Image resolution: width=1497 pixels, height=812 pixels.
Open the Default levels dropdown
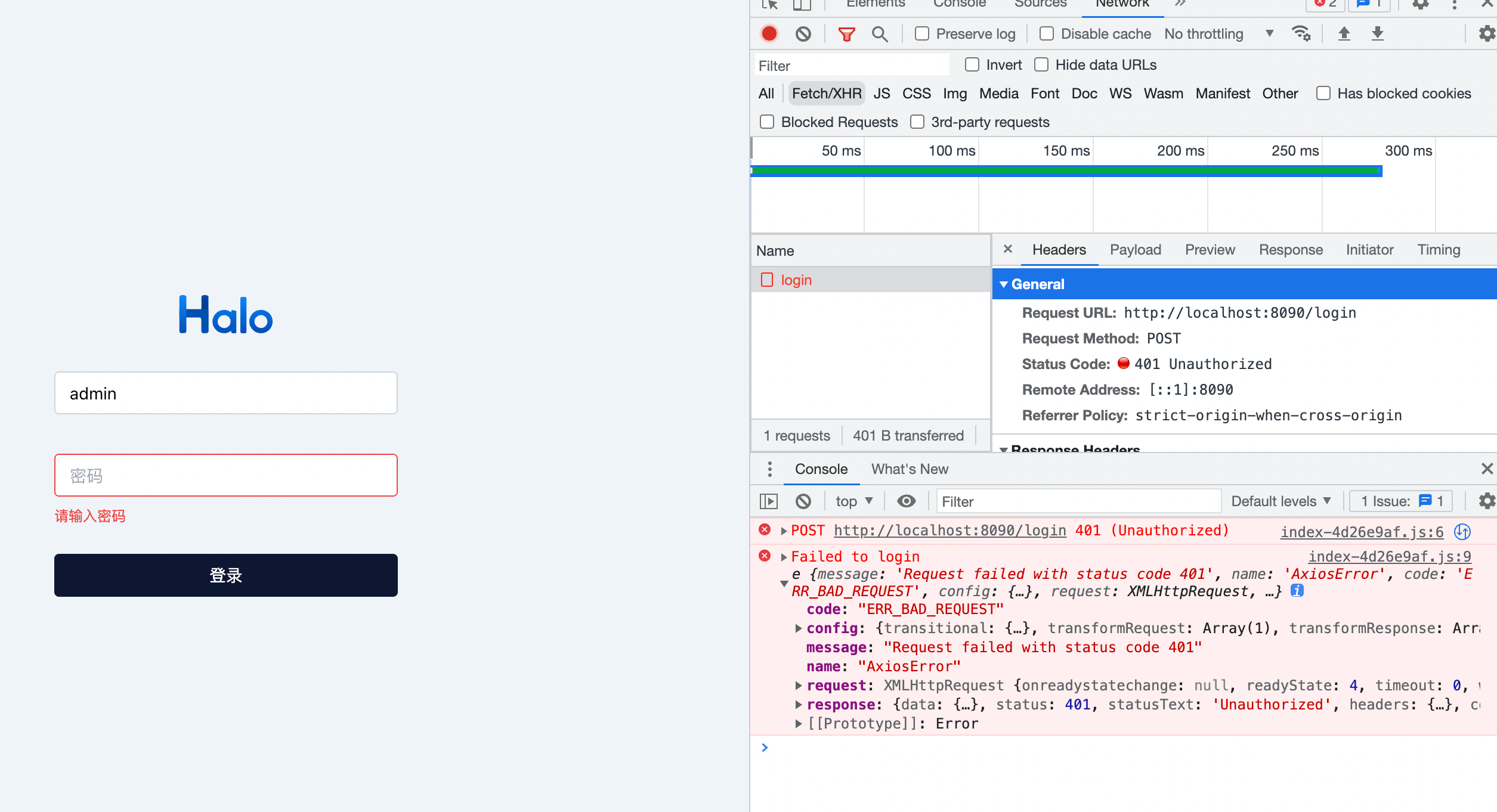pos(1281,501)
